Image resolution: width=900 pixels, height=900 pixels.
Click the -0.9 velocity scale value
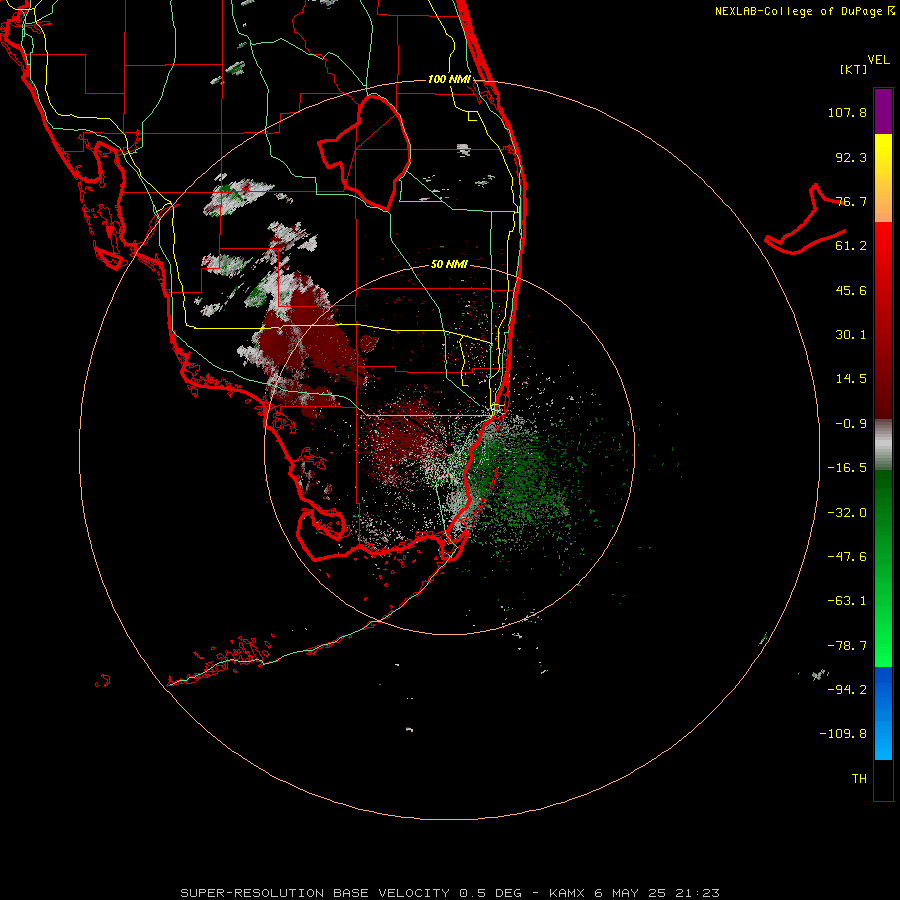[851, 424]
